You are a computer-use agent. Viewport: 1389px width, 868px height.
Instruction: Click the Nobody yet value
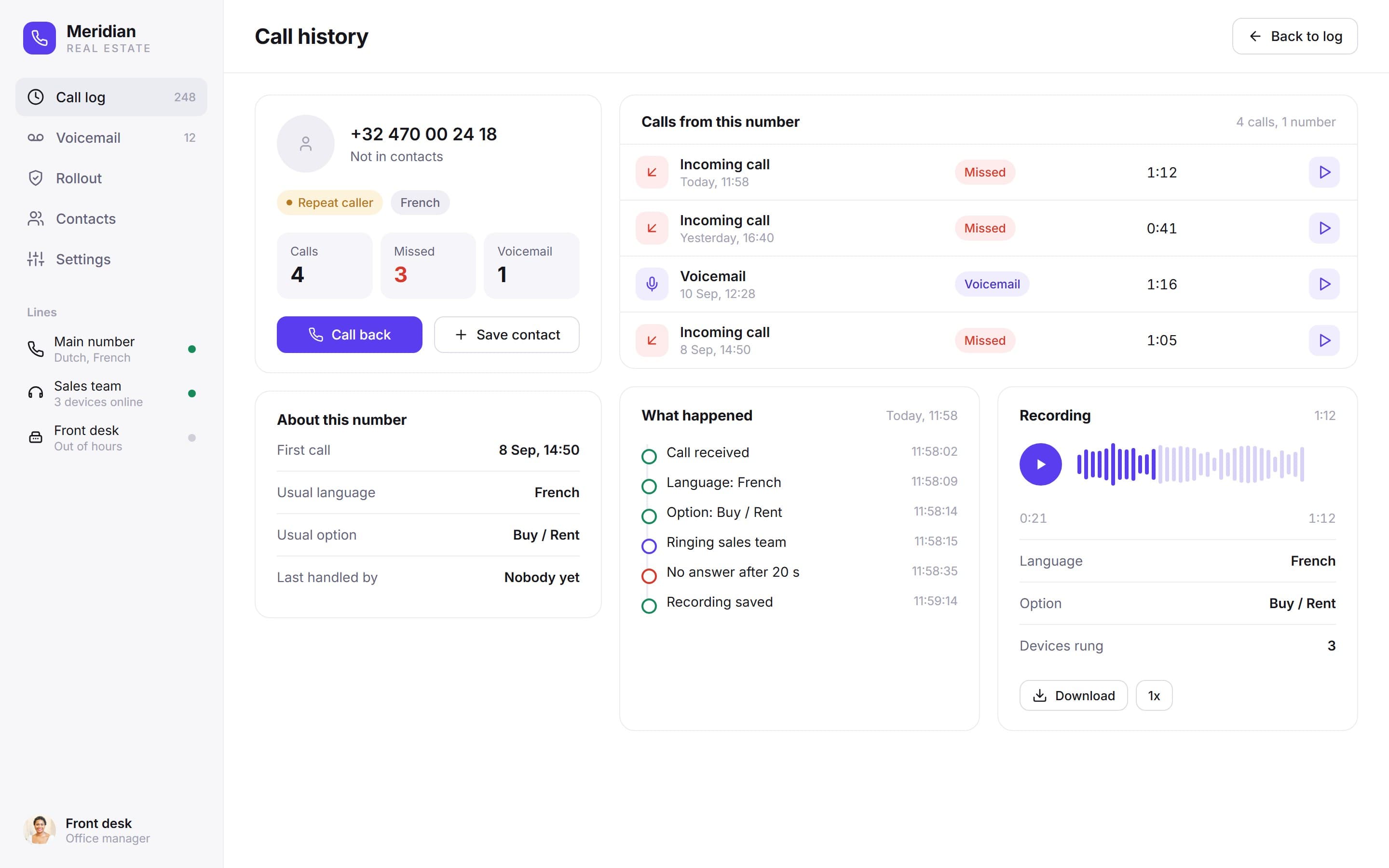541,577
